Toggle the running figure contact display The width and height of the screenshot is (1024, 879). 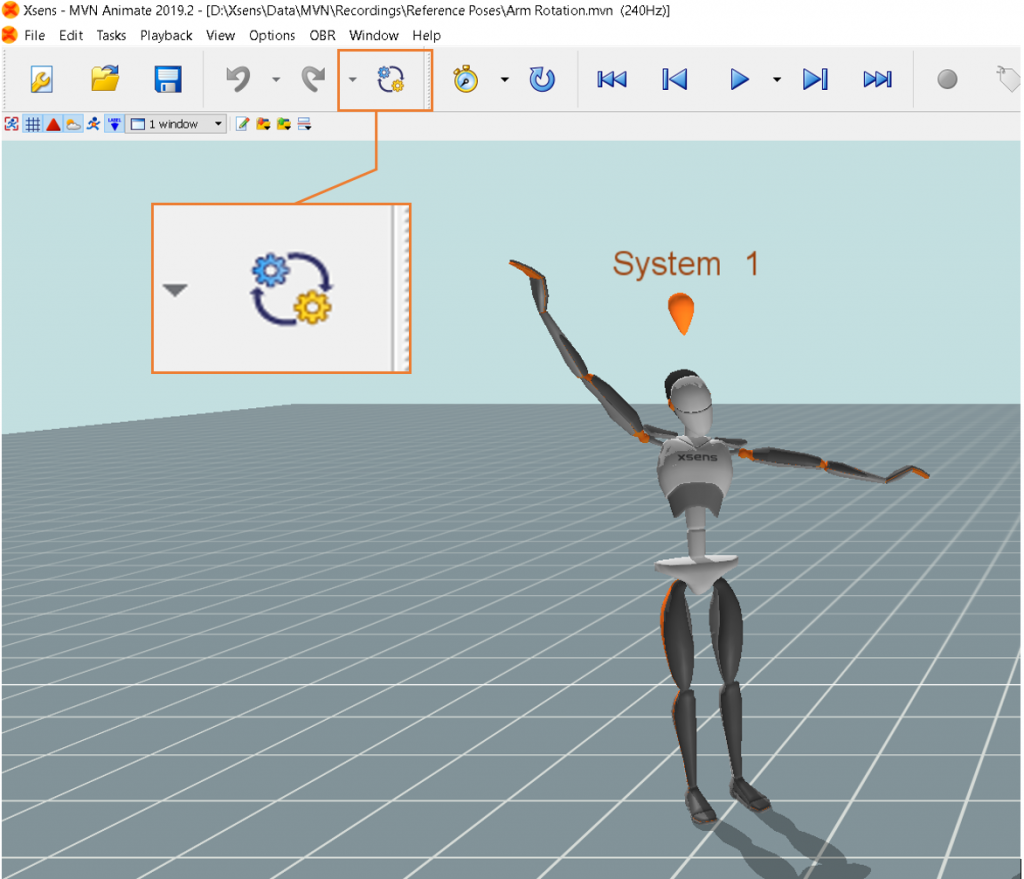coord(94,123)
